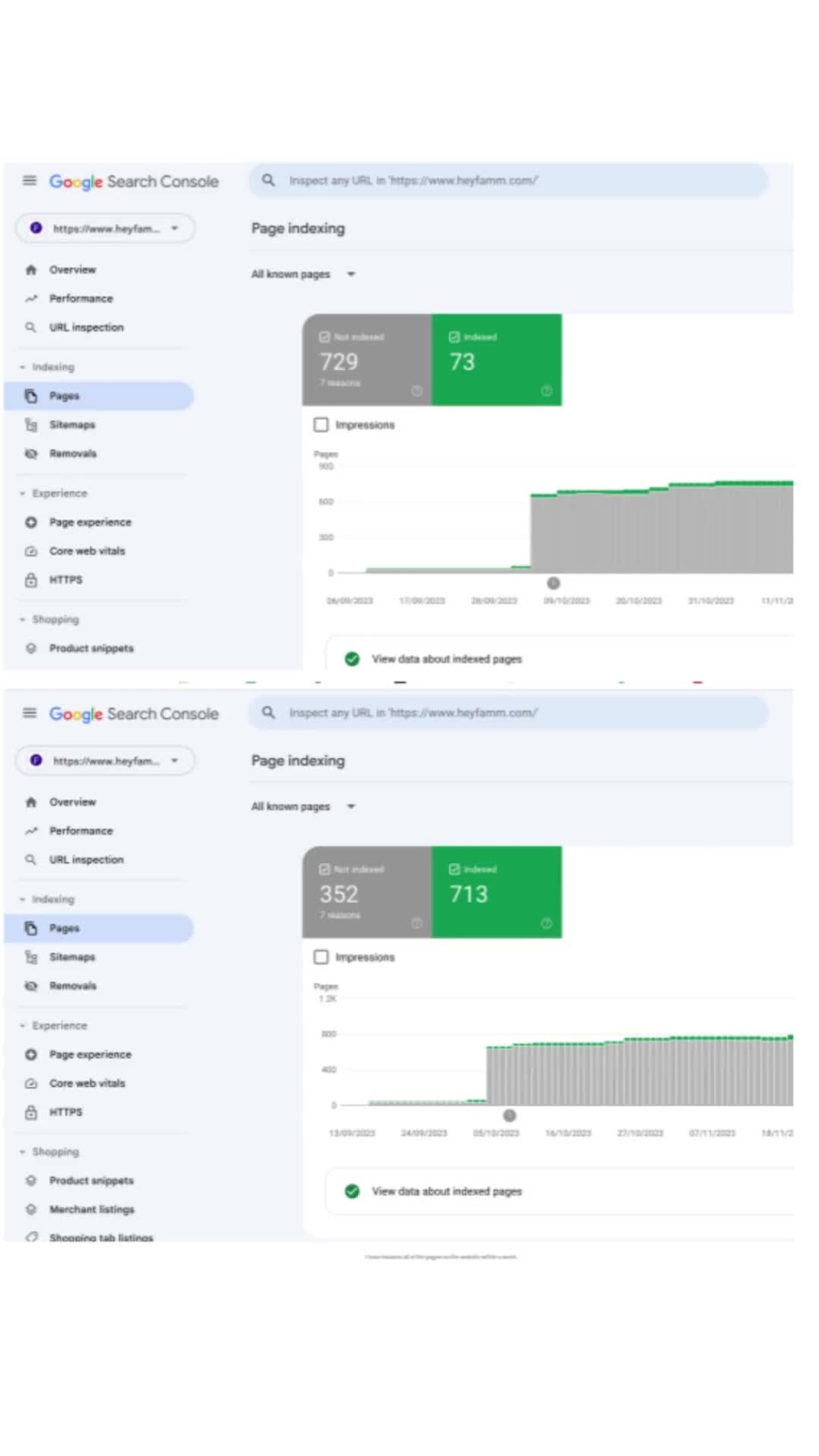Click Merchant listings icon in bottom sidebar
The width and height of the screenshot is (819, 1456).
[x=31, y=1209]
